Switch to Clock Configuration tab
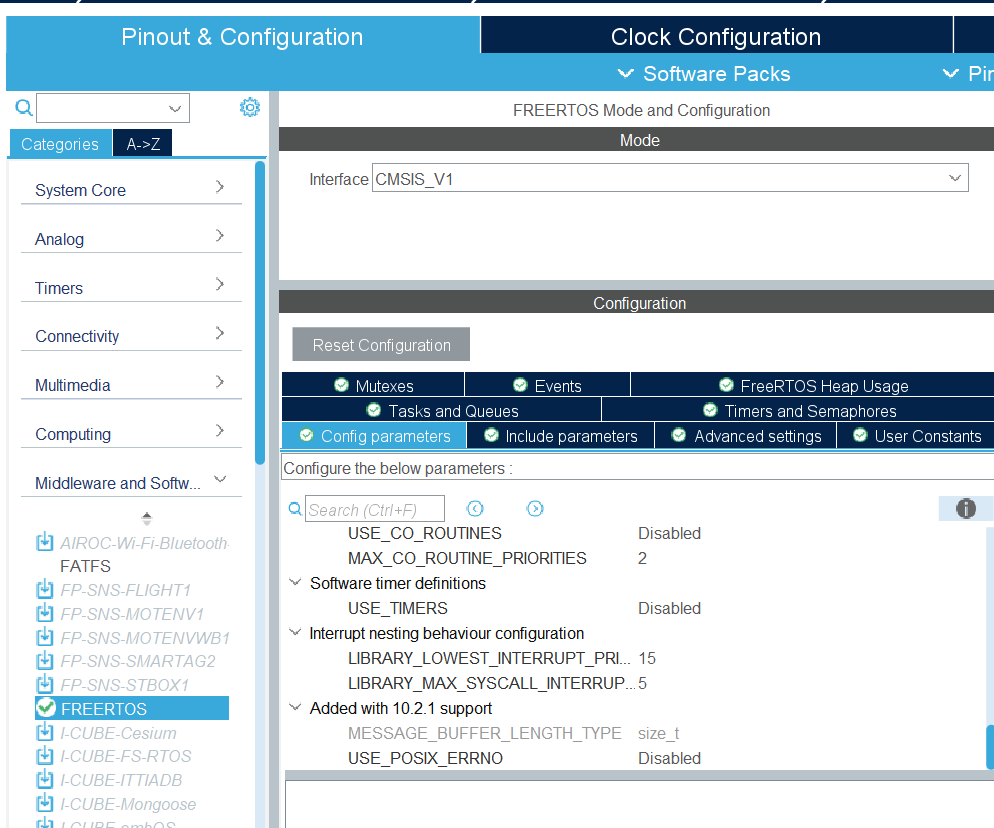This screenshot has width=994, height=828. point(716,36)
